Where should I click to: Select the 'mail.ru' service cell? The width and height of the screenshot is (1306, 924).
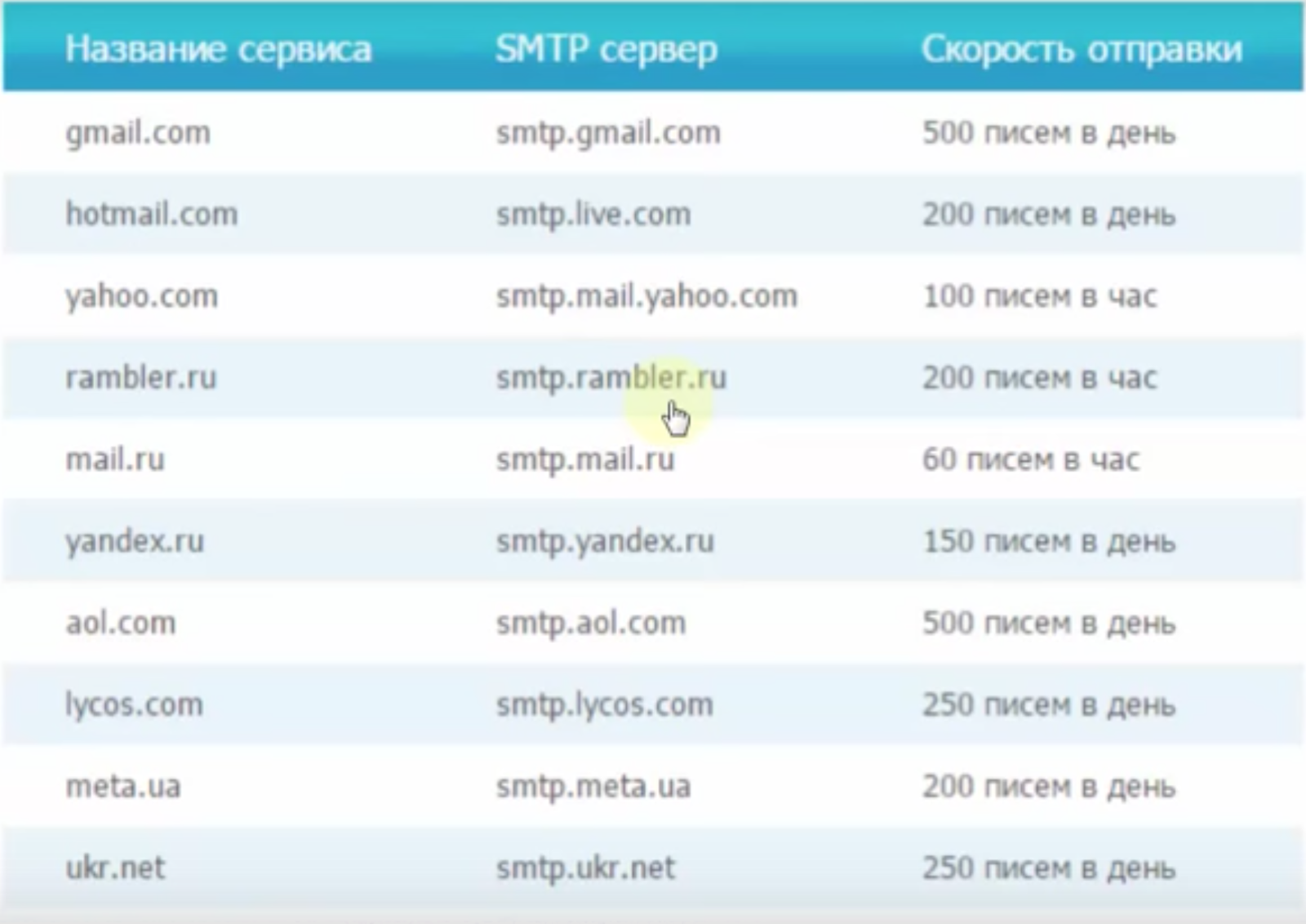pos(115,459)
